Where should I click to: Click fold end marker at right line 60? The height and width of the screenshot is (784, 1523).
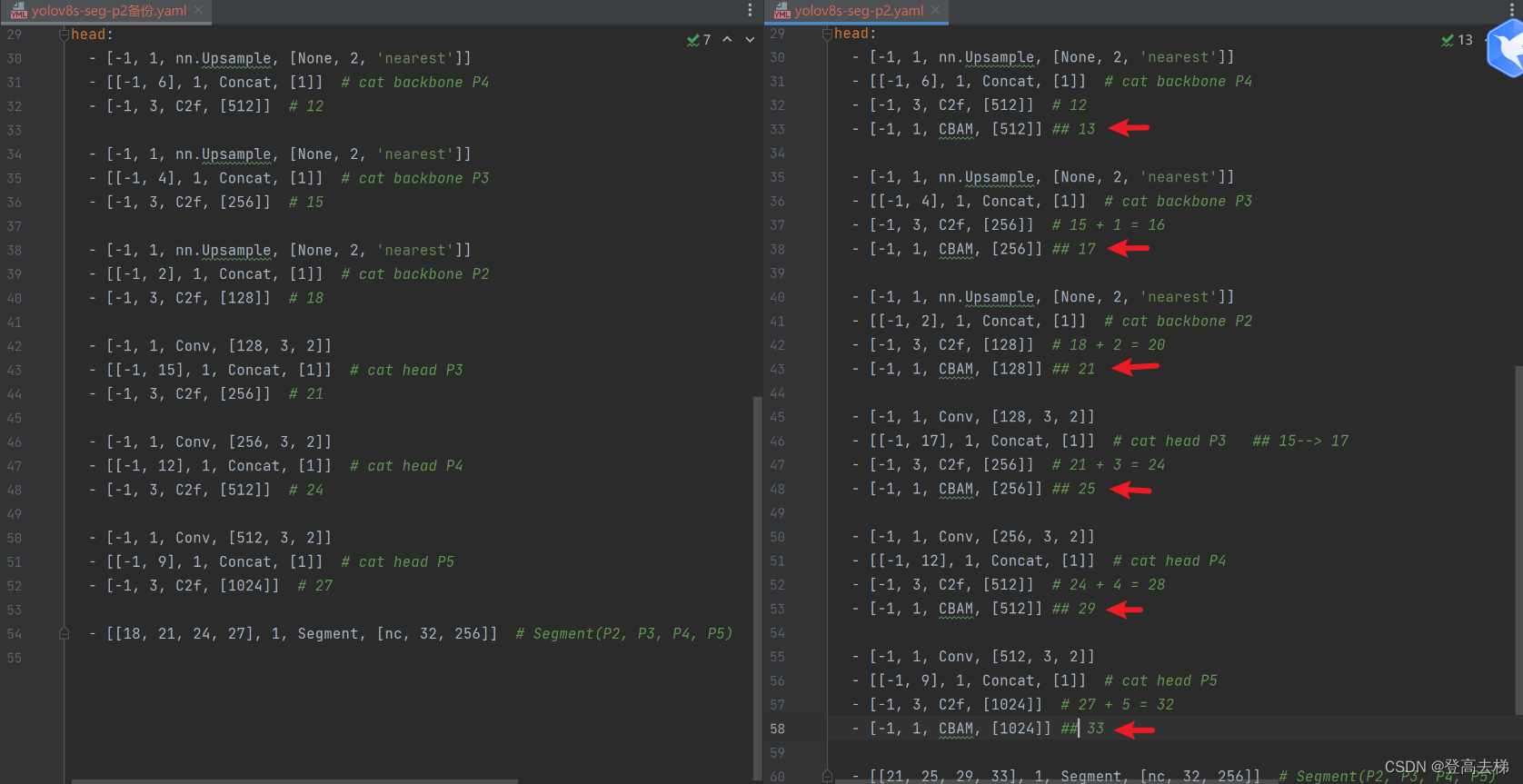[x=827, y=777]
